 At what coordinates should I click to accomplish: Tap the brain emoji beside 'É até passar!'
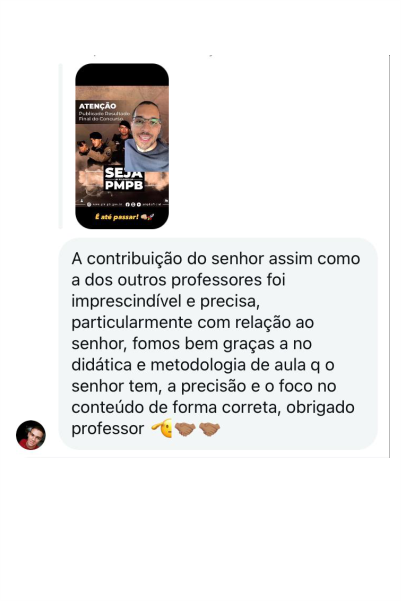(144, 217)
